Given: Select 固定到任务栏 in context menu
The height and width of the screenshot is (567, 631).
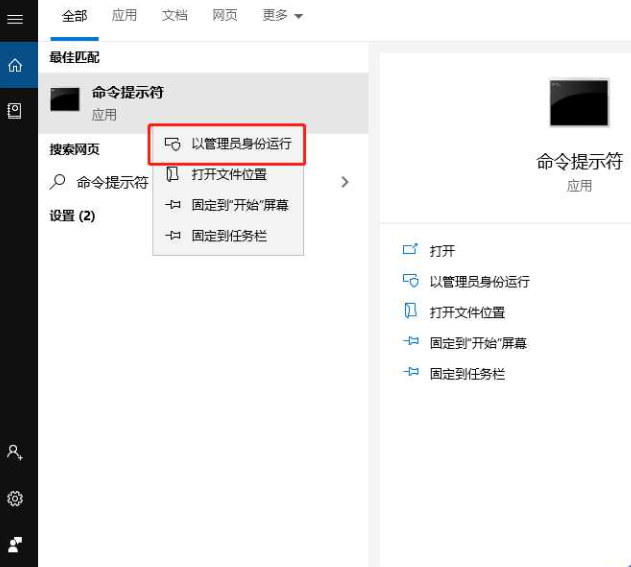Looking at the screenshot, I should point(228,236).
